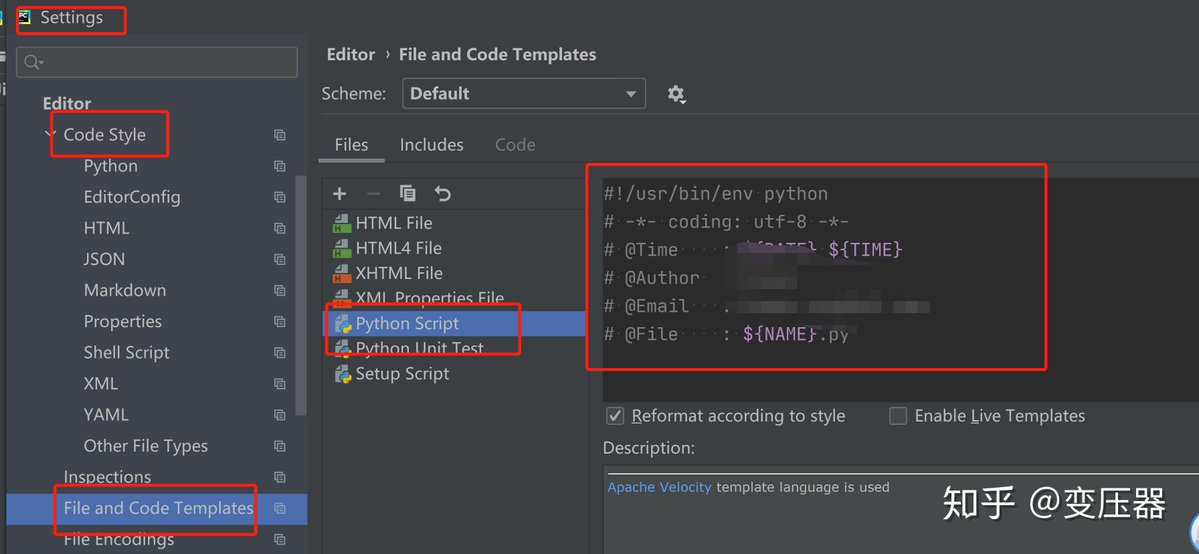Toggle Reformat according to style checkbox

[615, 416]
